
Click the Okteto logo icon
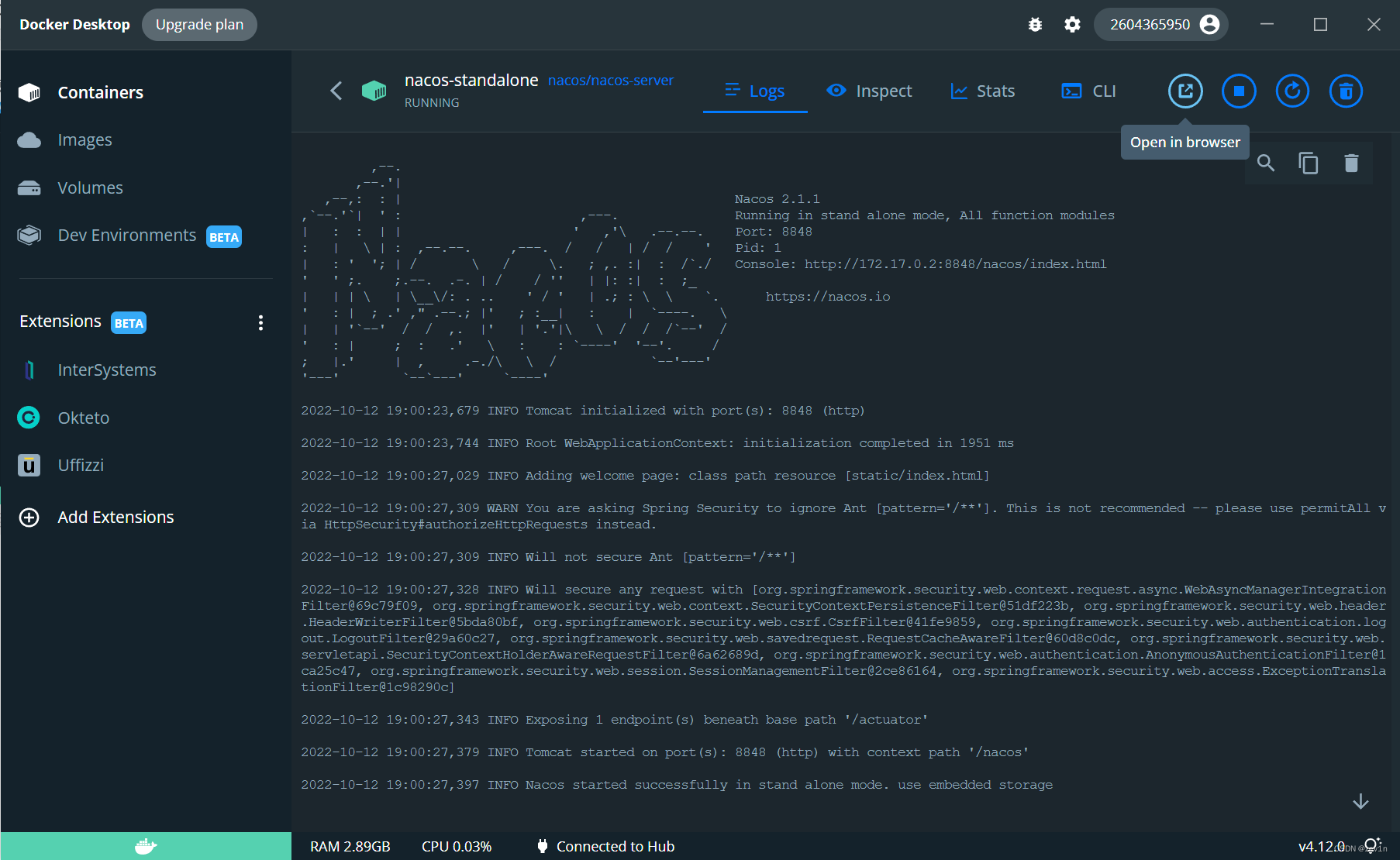pos(29,418)
